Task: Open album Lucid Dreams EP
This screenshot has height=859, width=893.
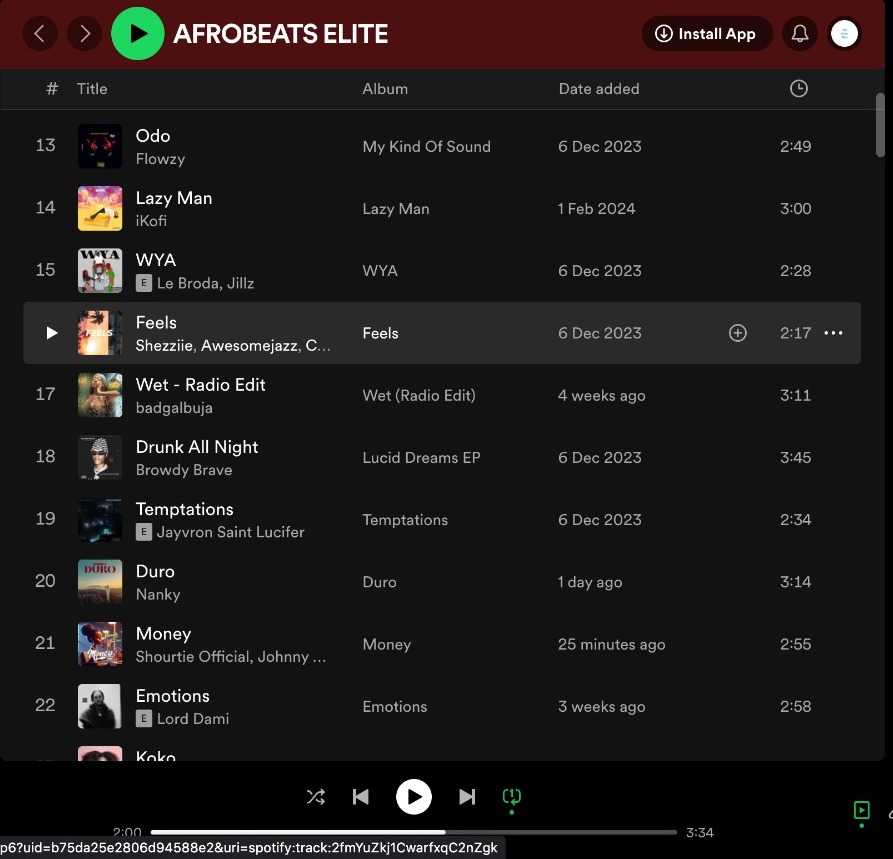Action: click(x=421, y=457)
